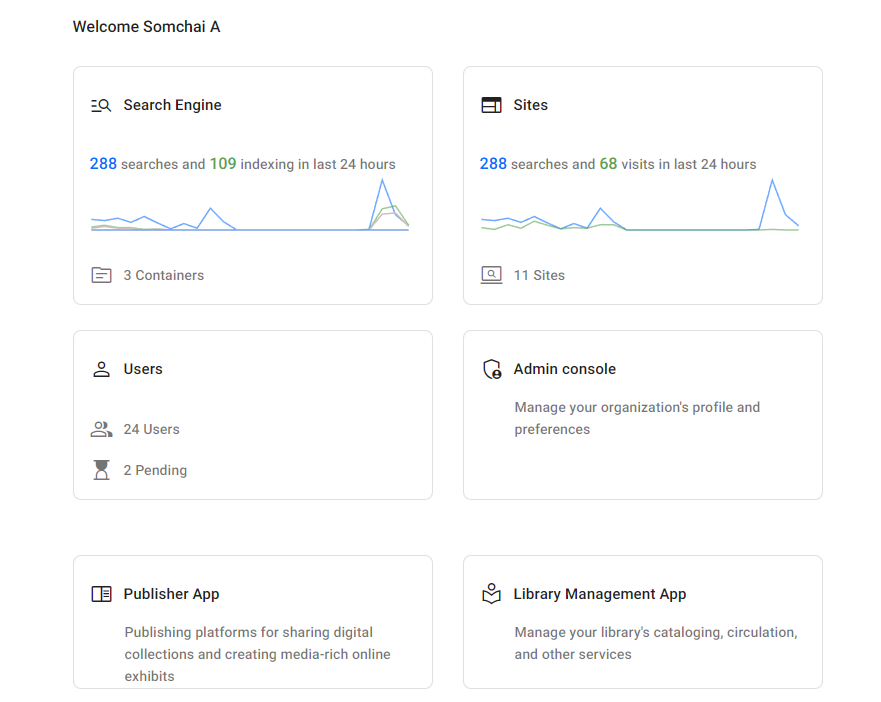Click the Search Engine activity chart

pyautogui.click(x=250, y=210)
